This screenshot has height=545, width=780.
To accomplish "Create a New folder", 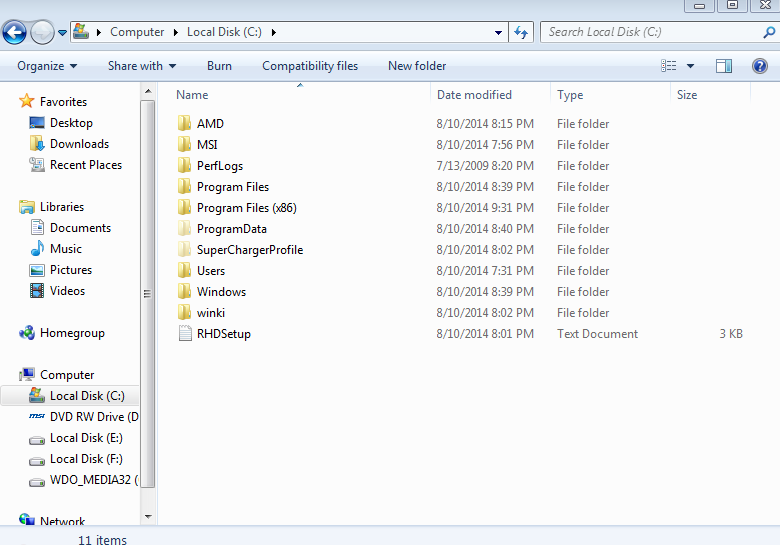I will [x=417, y=66].
